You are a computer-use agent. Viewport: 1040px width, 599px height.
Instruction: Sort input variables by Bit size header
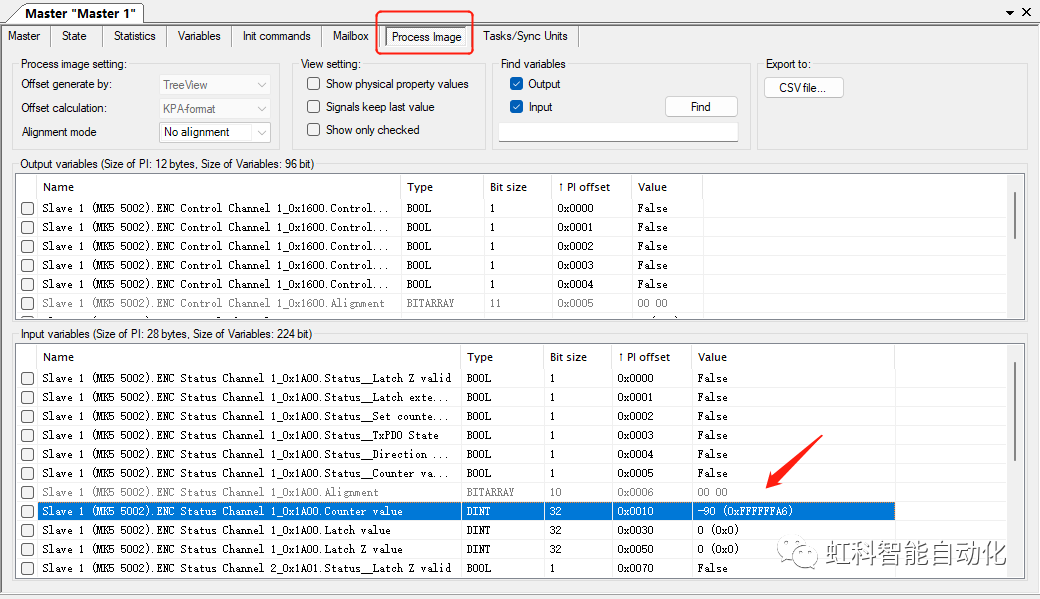point(576,357)
